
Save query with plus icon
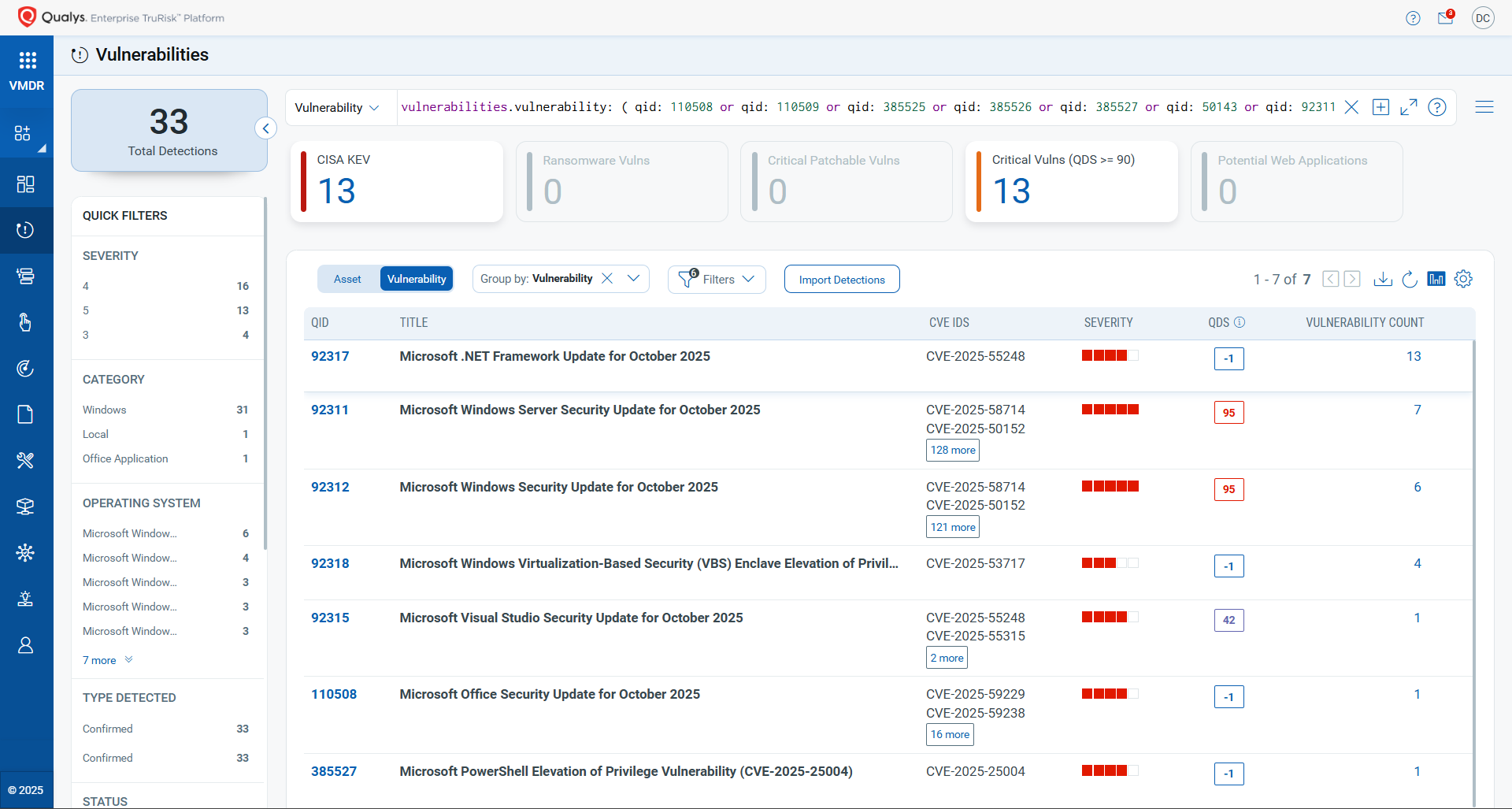(1380, 107)
